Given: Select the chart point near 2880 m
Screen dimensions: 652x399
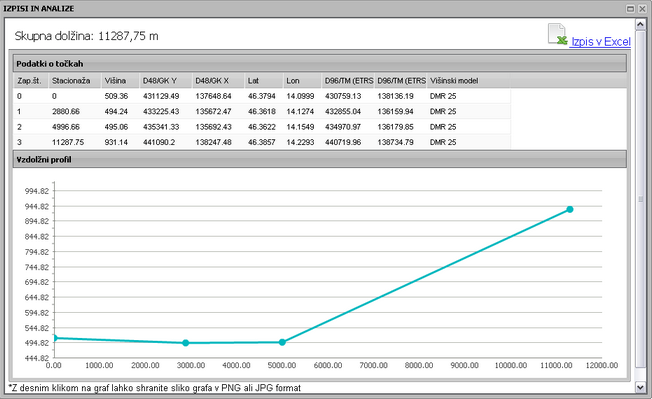Looking at the screenshot, I should 185,343.
